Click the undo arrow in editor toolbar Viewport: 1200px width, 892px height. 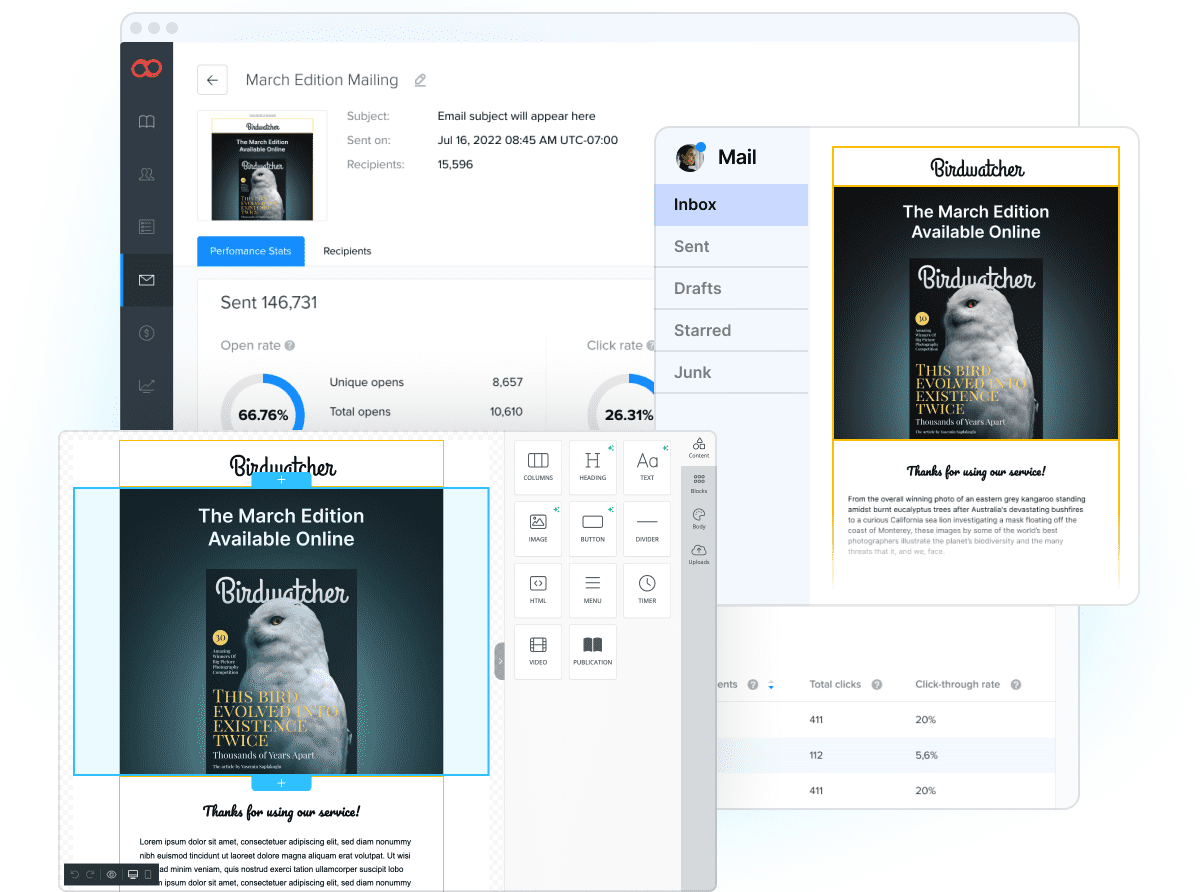point(75,874)
